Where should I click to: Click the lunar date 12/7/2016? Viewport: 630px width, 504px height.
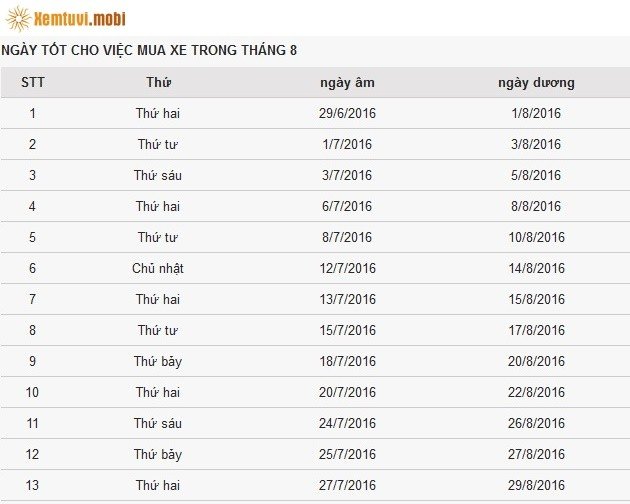click(347, 268)
